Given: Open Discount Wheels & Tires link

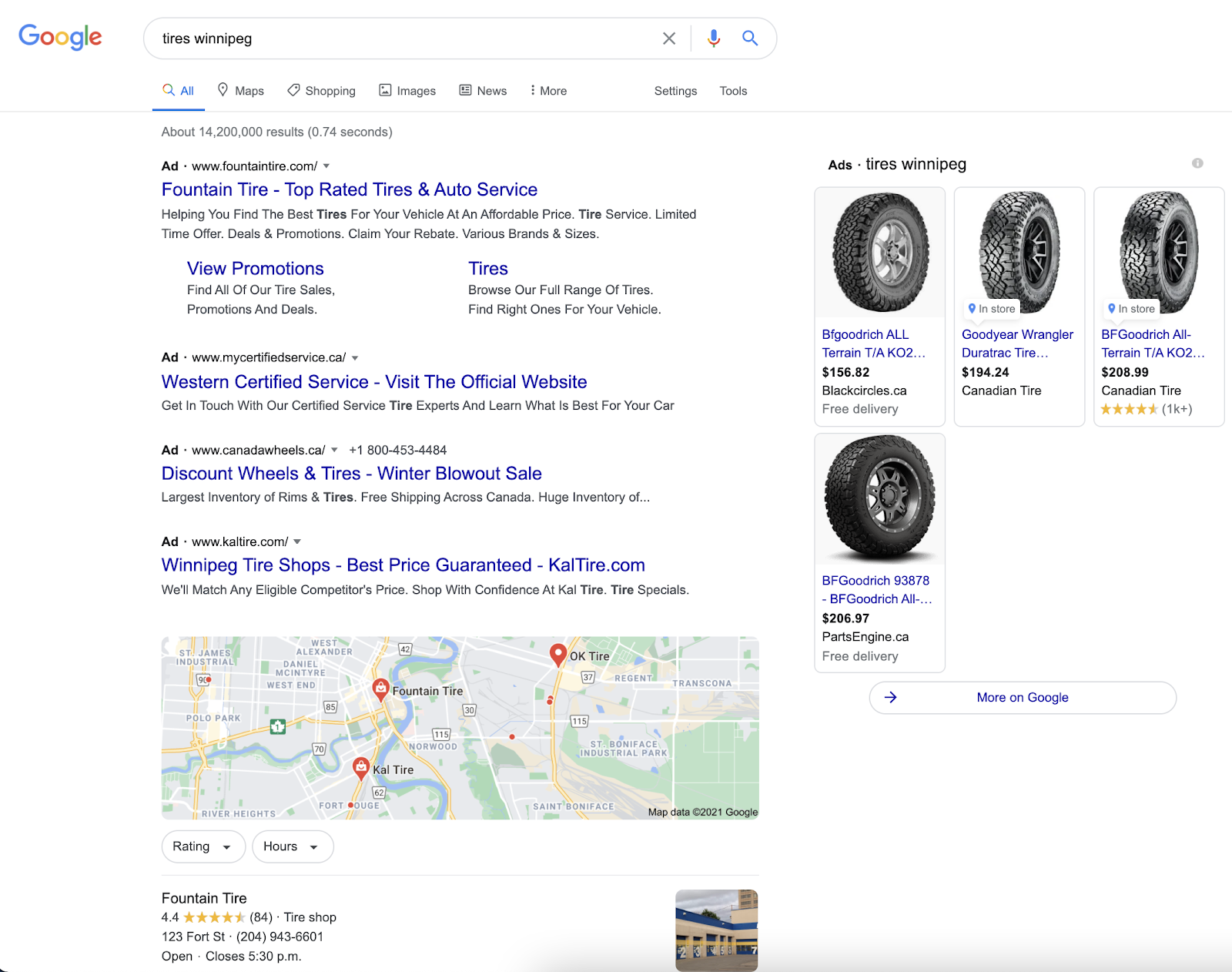Looking at the screenshot, I should [x=352, y=474].
